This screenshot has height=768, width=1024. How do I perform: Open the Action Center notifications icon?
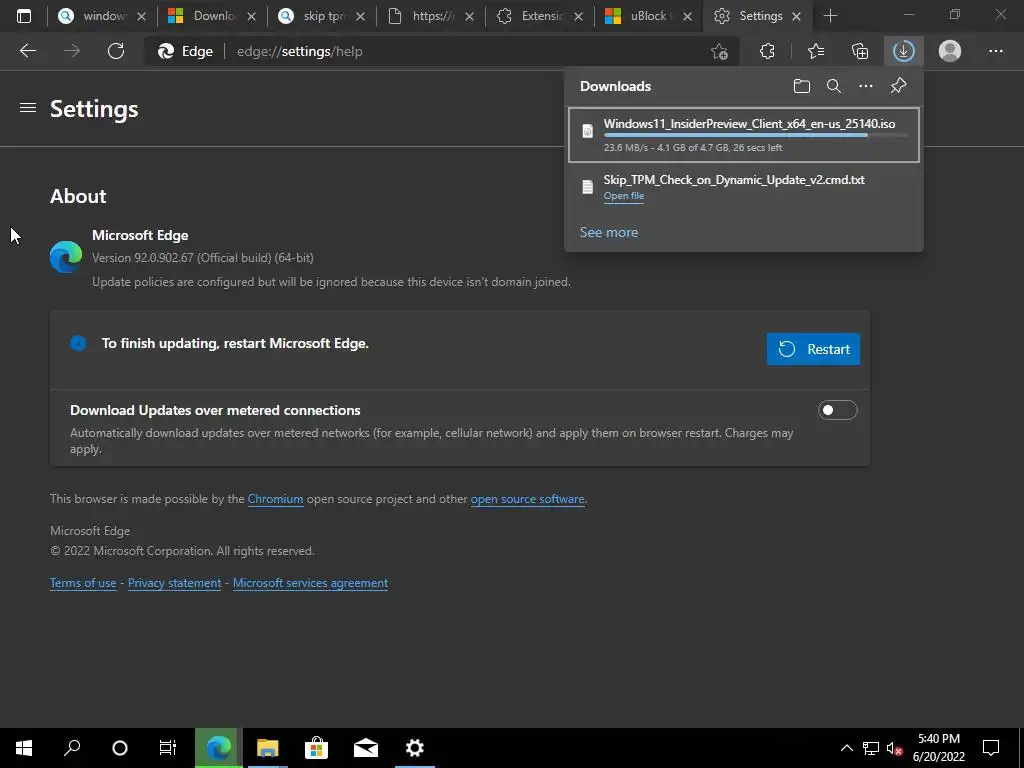[x=991, y=748]
